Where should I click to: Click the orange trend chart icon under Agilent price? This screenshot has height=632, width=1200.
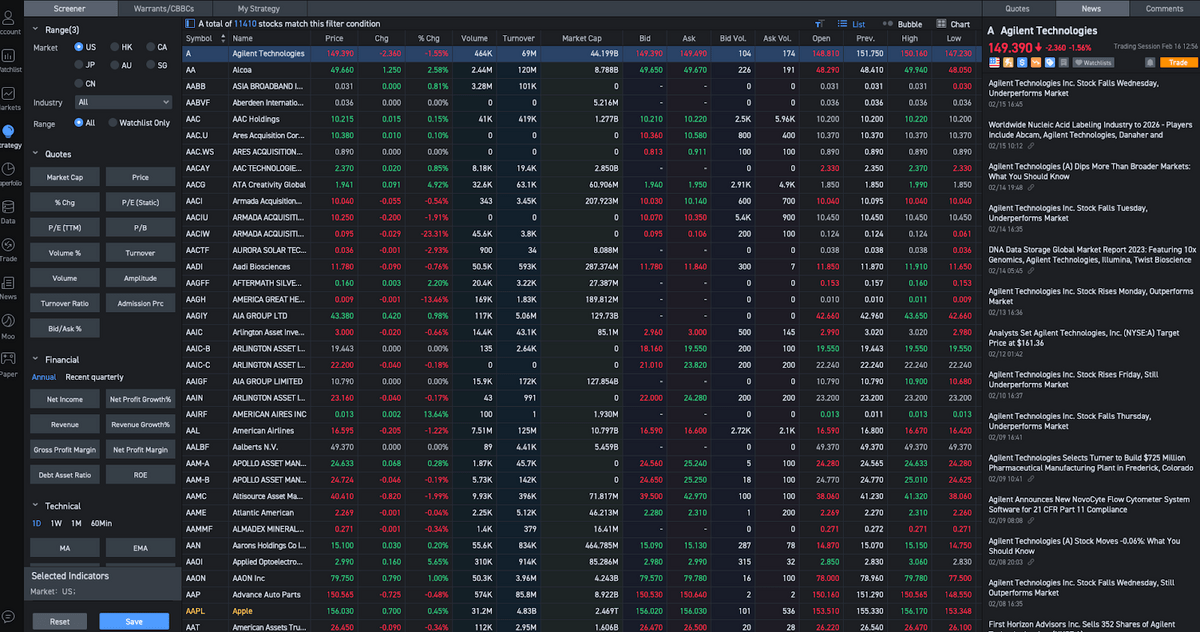click(x=1036, y=62)
